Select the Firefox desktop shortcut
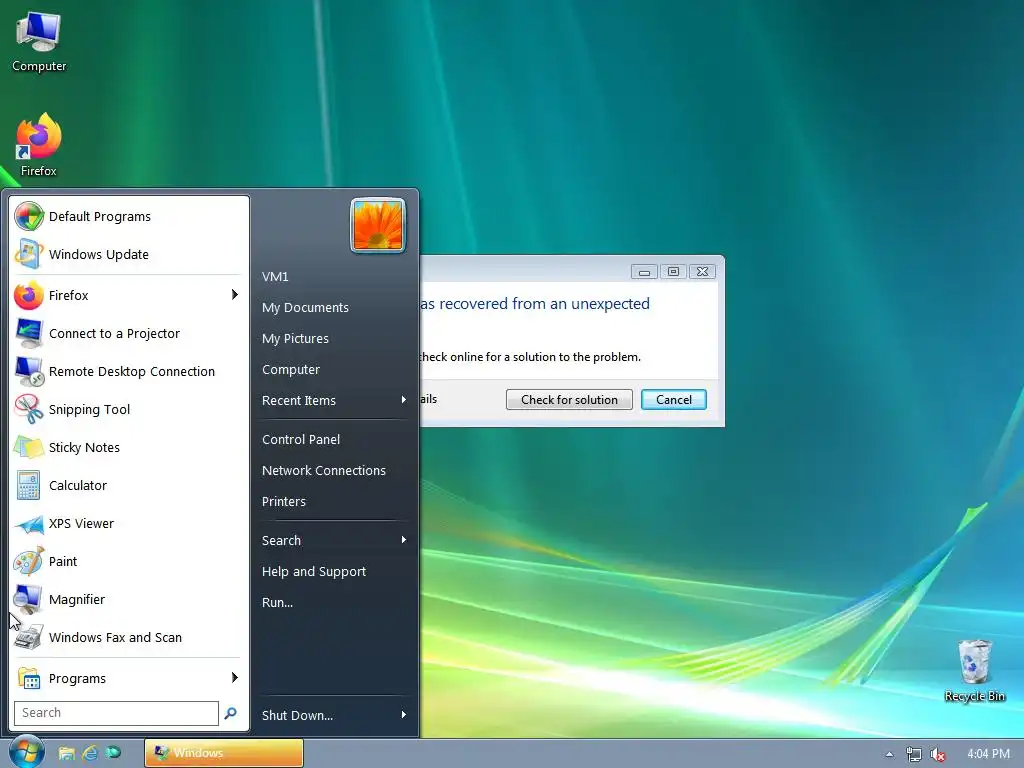This screenshot has width=1024, height=768. tap(39, 145)
